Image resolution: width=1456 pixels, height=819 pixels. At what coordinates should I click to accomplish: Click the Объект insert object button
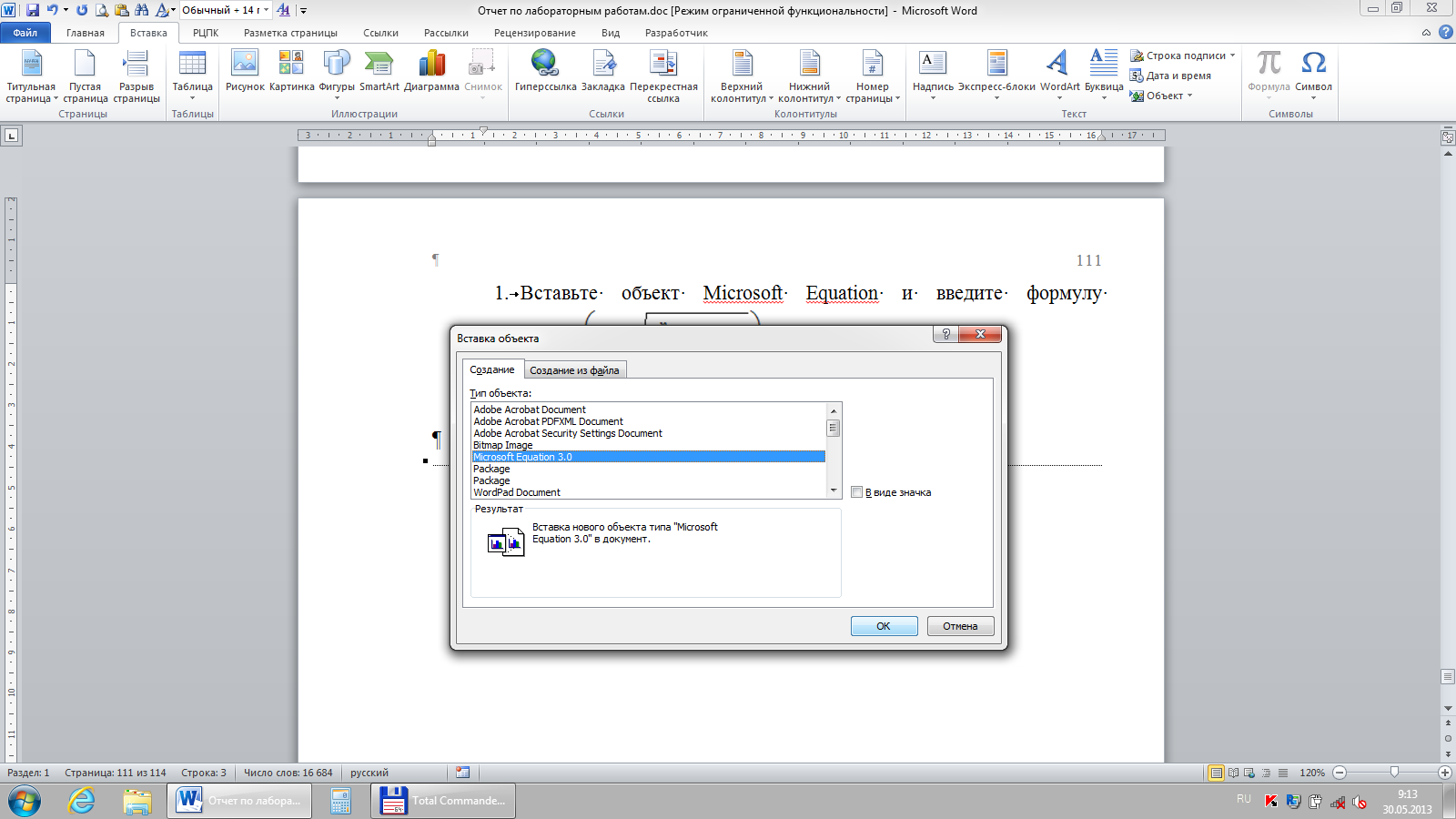click(x=1157, y=96)
